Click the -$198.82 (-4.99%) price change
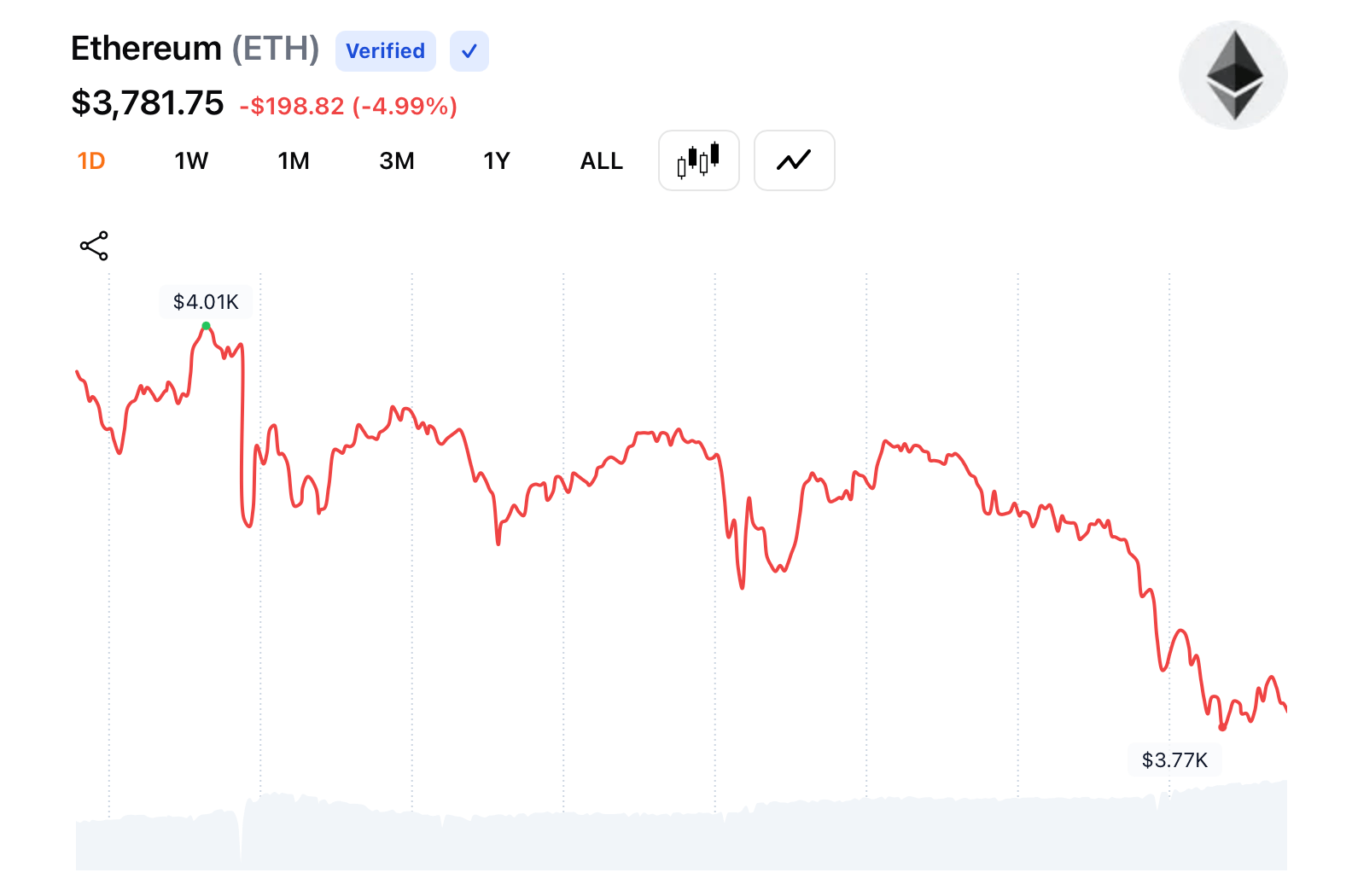The image size is (1352, 896). (x=348, y=106)
